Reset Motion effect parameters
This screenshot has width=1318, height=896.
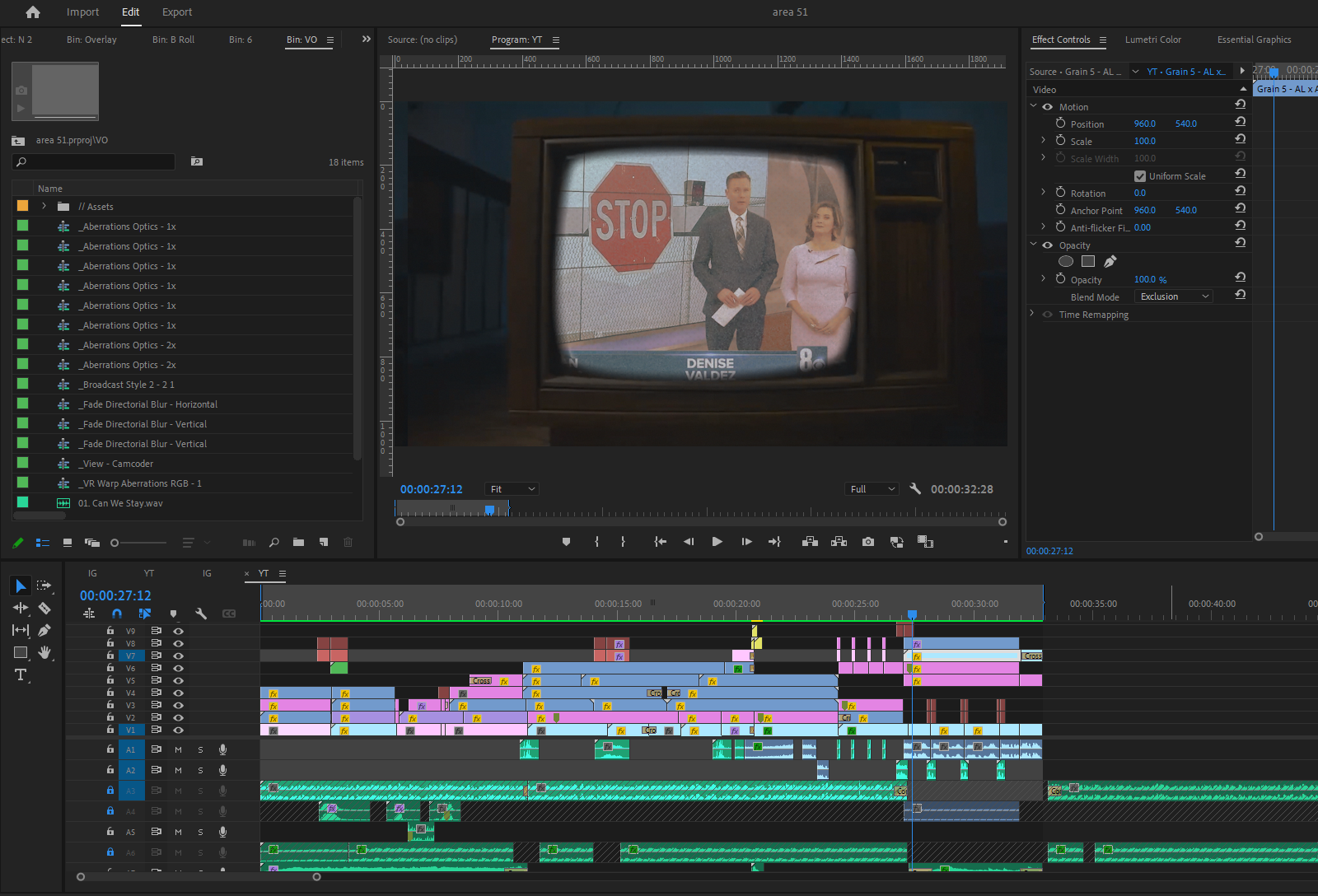click(x=1240, y=105)
